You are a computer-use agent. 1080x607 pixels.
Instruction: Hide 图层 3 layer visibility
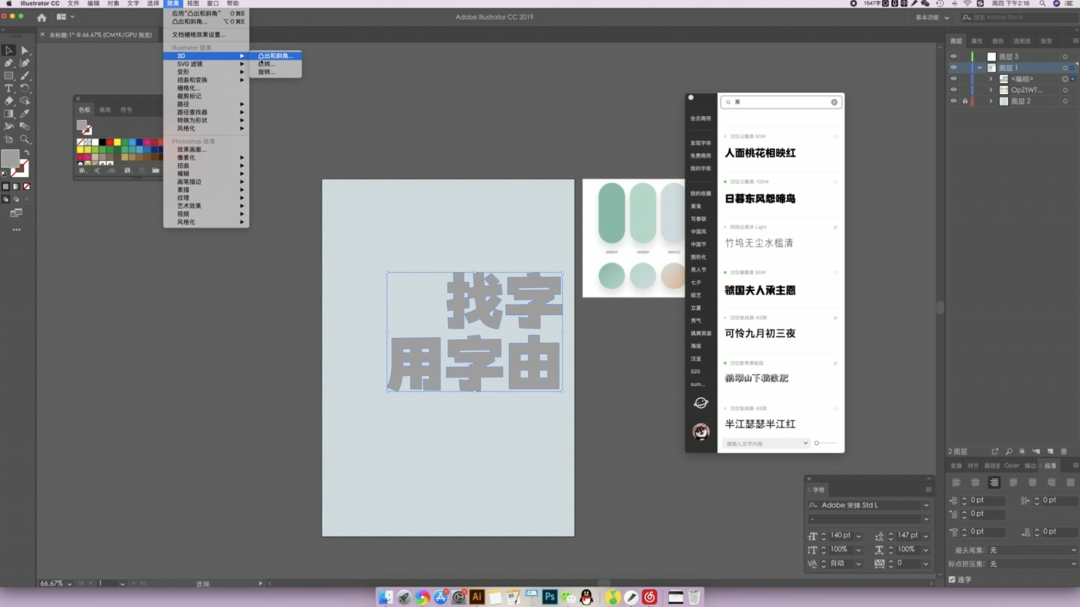[953, 57]
